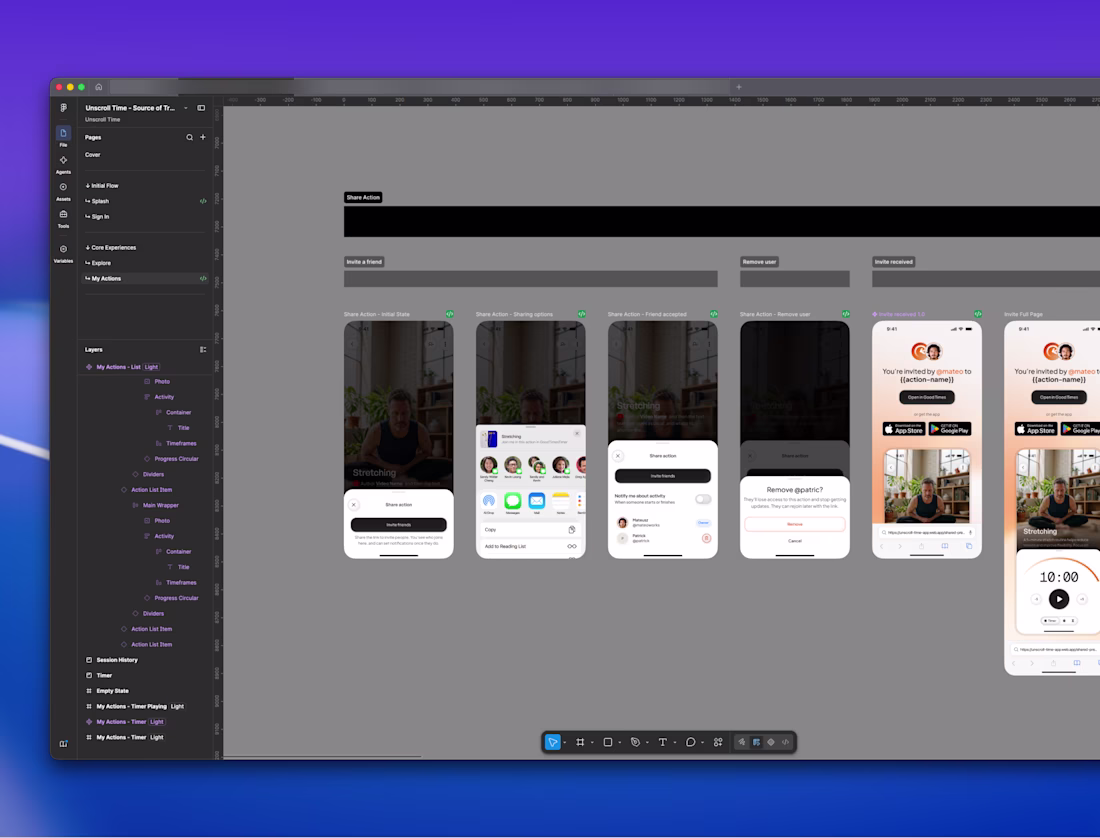The width and height of the screenshot is (1100, 838).
Task: Switch to Design mode in toolbar
Action: (x=756, y=742)
